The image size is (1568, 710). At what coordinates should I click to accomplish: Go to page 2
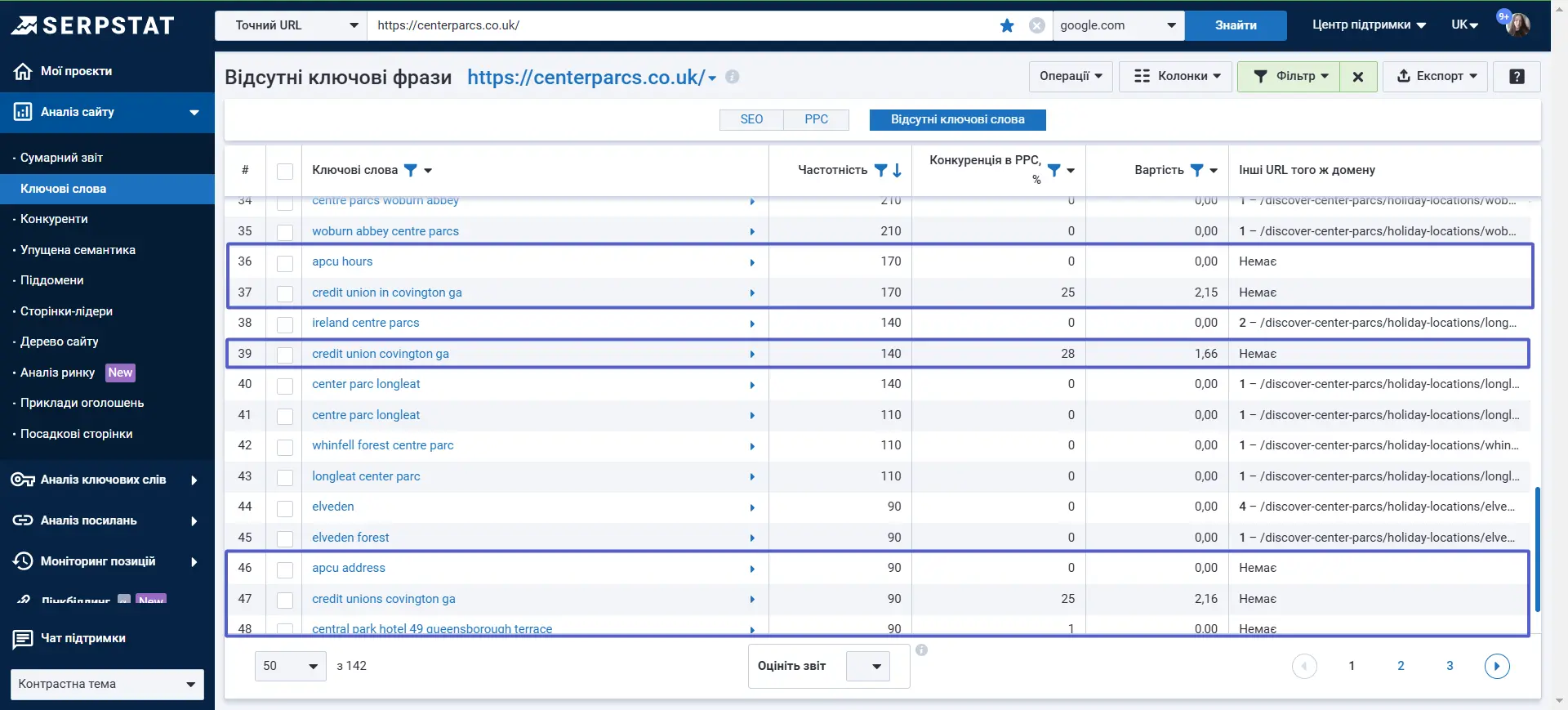tap(1401, 666)
